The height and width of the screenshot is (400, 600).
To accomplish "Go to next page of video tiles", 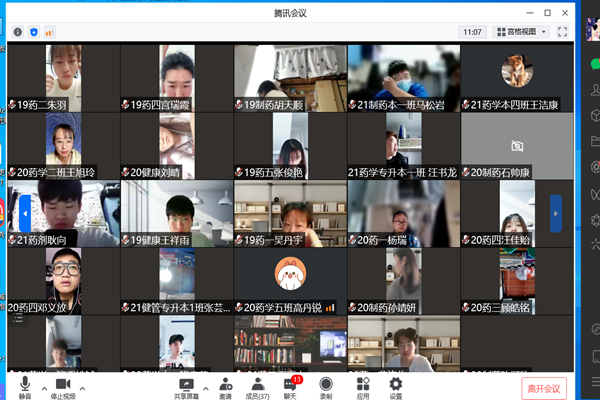I will pos(556,213).
